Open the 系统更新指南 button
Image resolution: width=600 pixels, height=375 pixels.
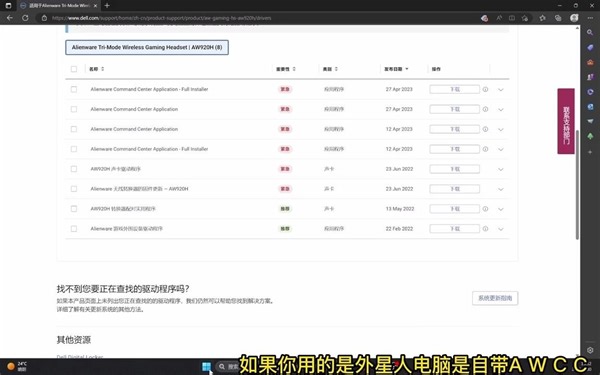[495, 298]
